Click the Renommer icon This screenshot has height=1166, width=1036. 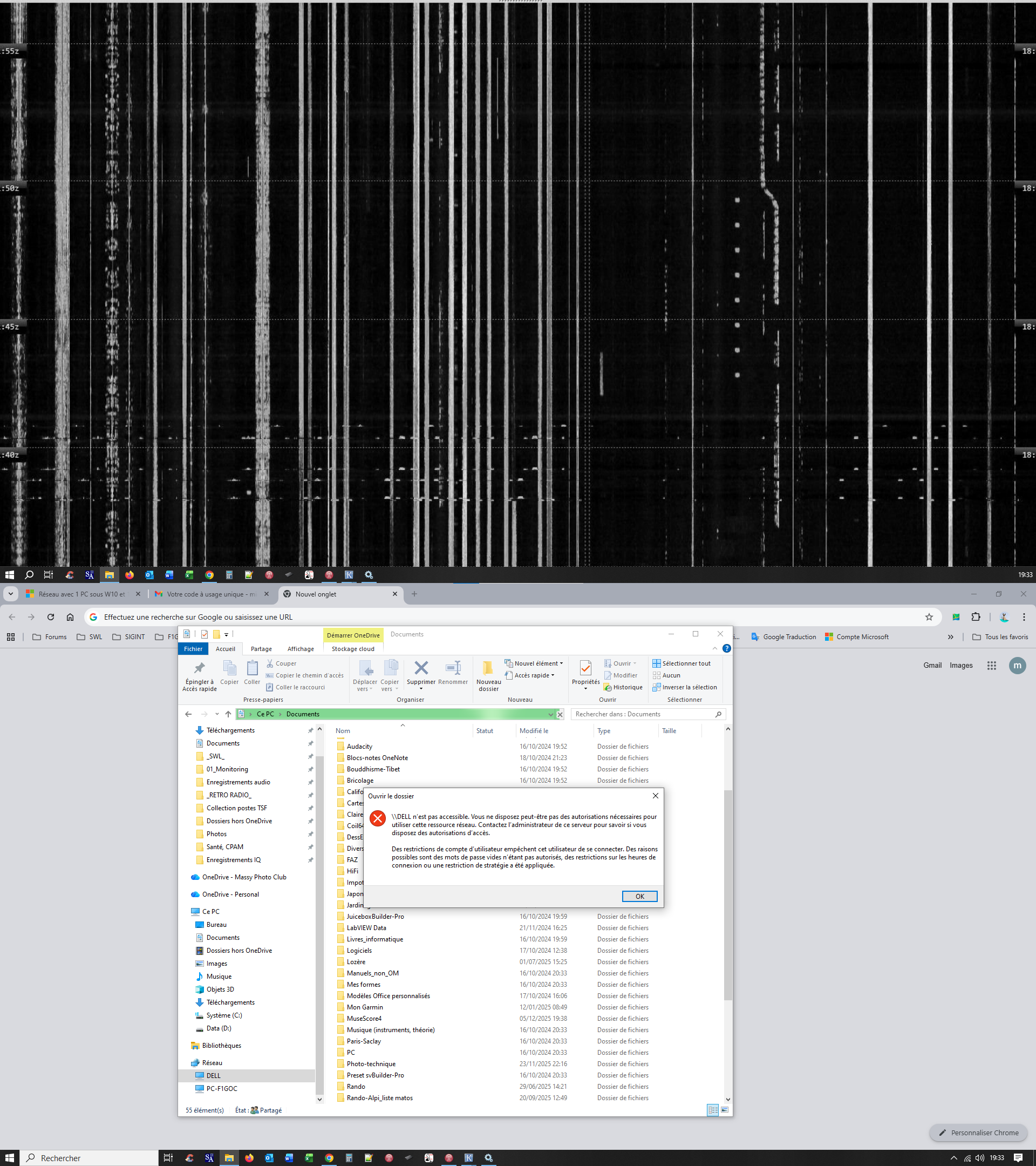(x=453, y=667)
